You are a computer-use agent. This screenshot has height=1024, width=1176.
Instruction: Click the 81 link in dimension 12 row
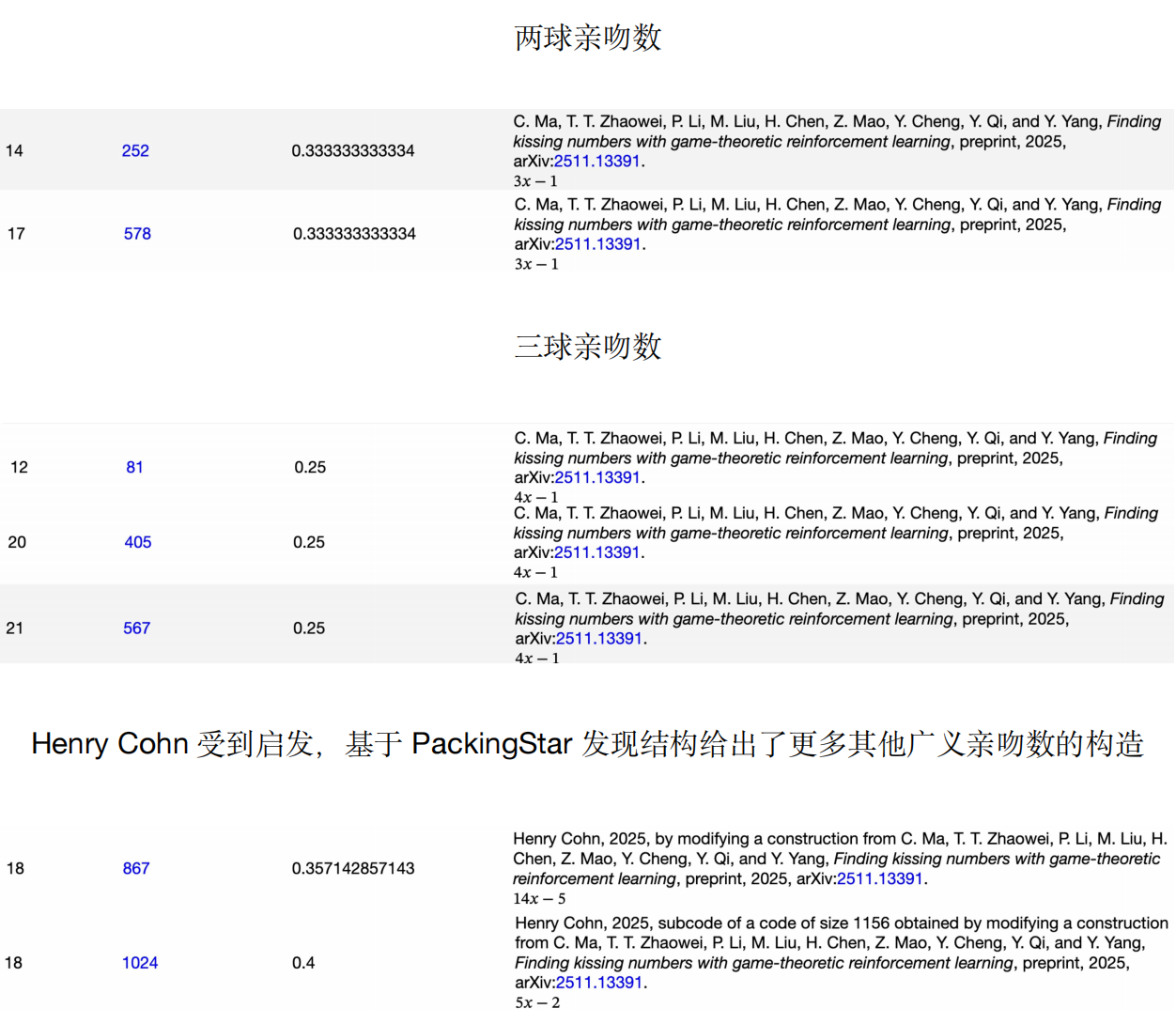(x=134, y=467)
